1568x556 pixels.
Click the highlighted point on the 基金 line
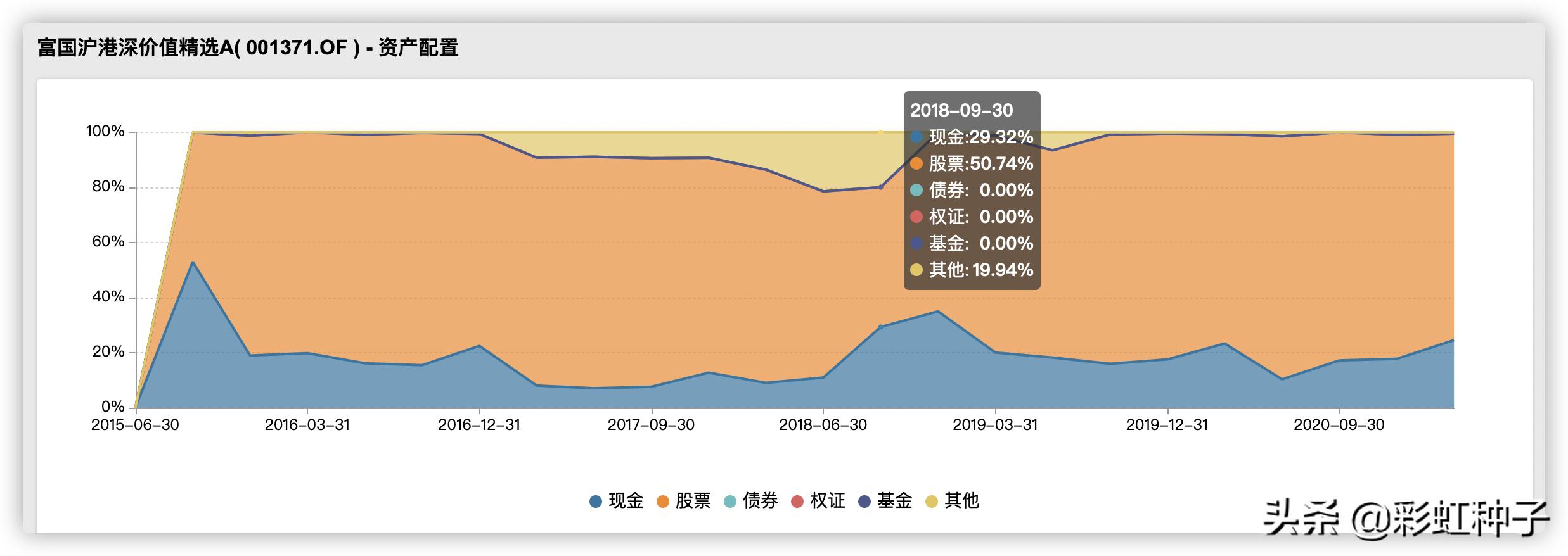(x=880, y=187)
